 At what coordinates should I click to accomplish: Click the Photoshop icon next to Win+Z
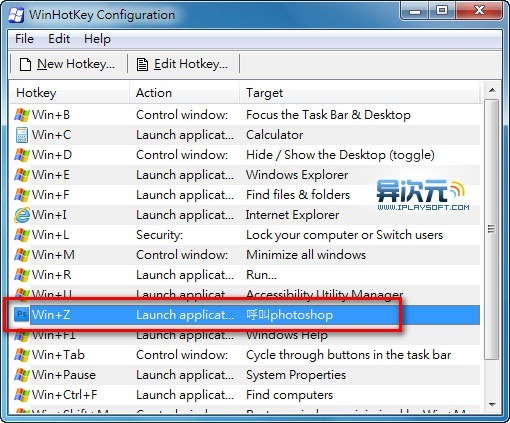[22, 314]
